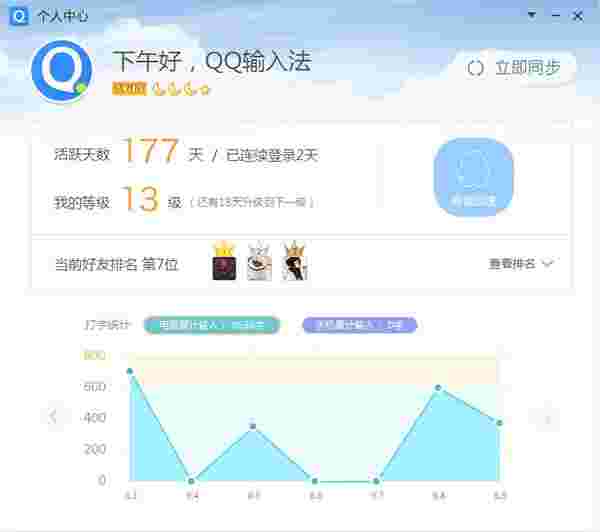
Task: Click the middle chart point near 350
Action: pos(253,426)
